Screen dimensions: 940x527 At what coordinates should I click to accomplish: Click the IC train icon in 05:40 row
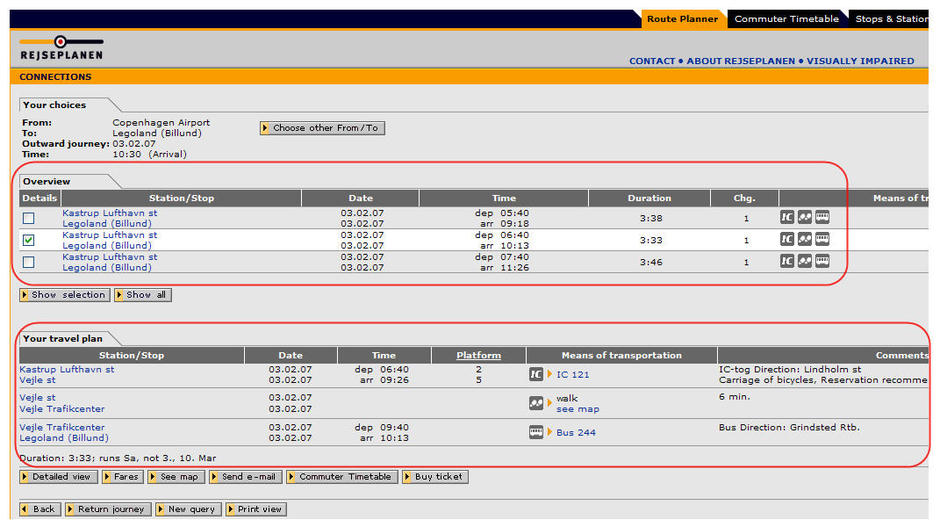[x=787, y=217]
